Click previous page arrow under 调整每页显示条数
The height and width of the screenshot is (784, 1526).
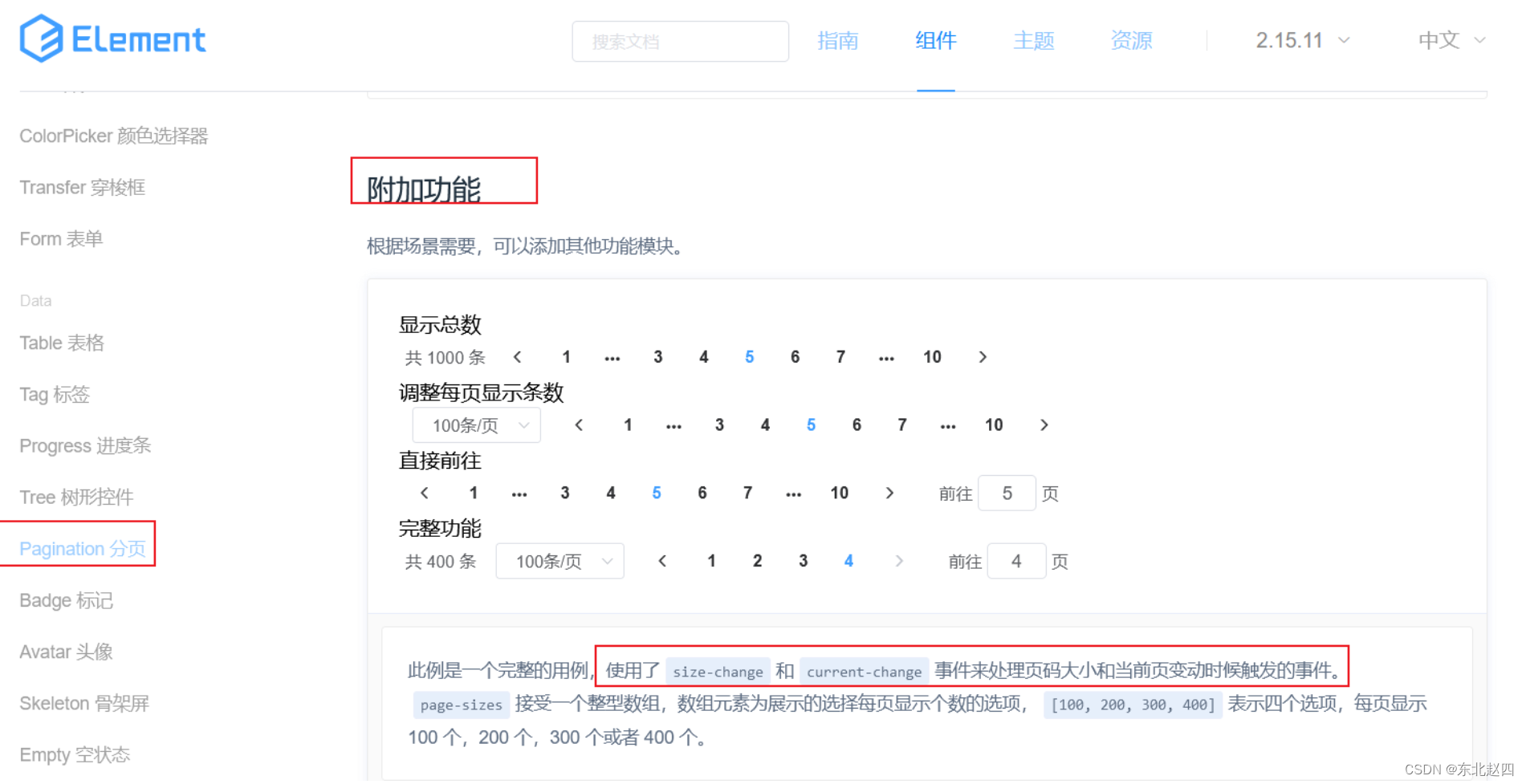click(x=578, y=424)
